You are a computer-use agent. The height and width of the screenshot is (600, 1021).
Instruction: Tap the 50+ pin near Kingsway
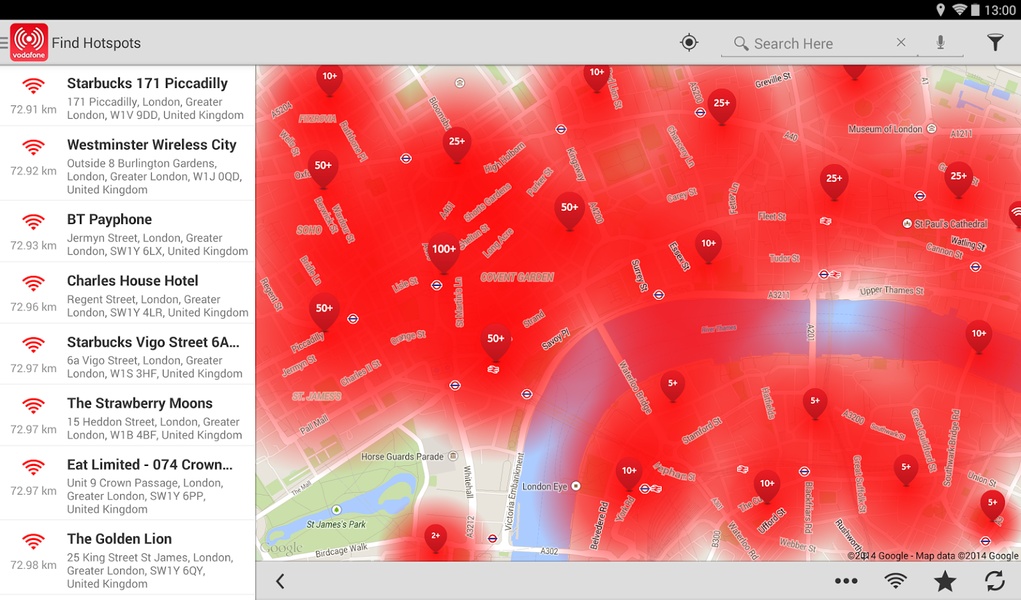coord(569,211)
